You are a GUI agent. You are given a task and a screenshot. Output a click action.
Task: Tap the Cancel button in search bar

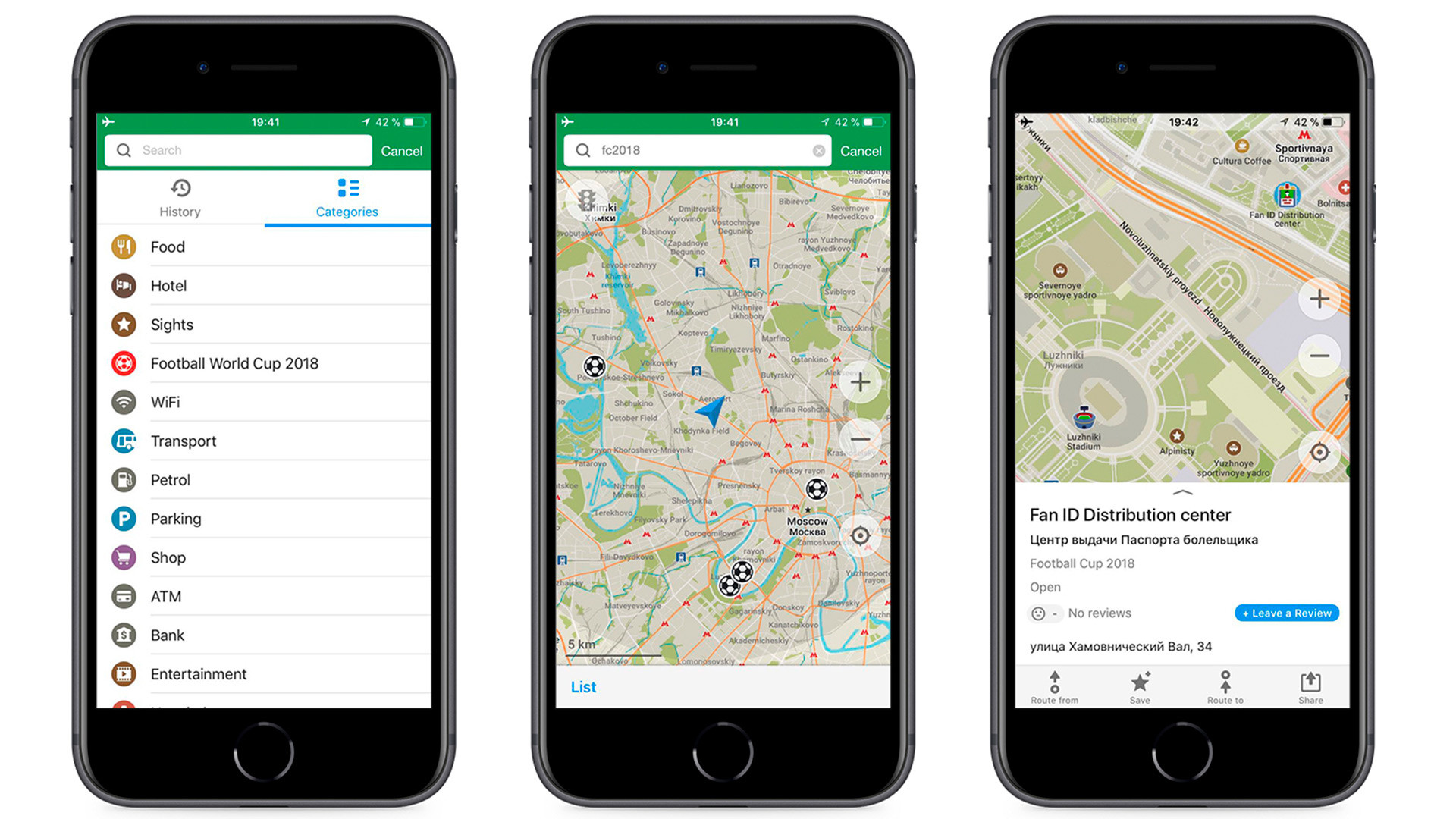[401, 152]
